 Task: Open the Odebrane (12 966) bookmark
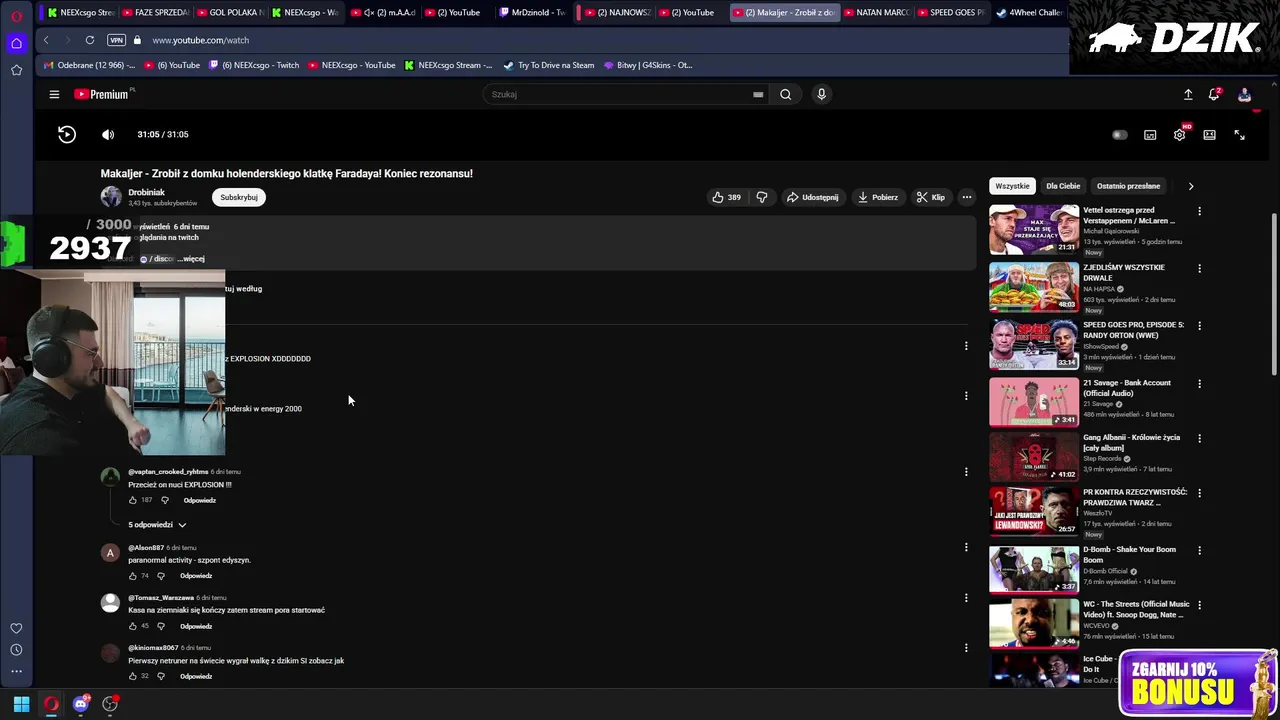88,65
